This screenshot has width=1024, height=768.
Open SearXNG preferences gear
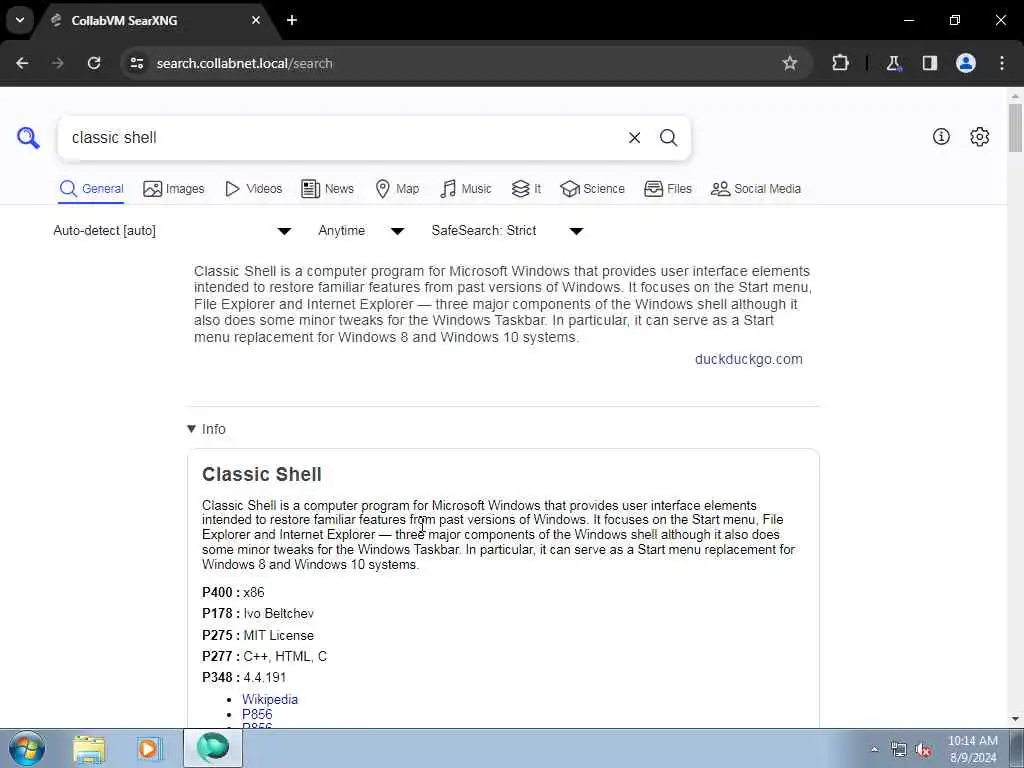(x=979, y=136)
